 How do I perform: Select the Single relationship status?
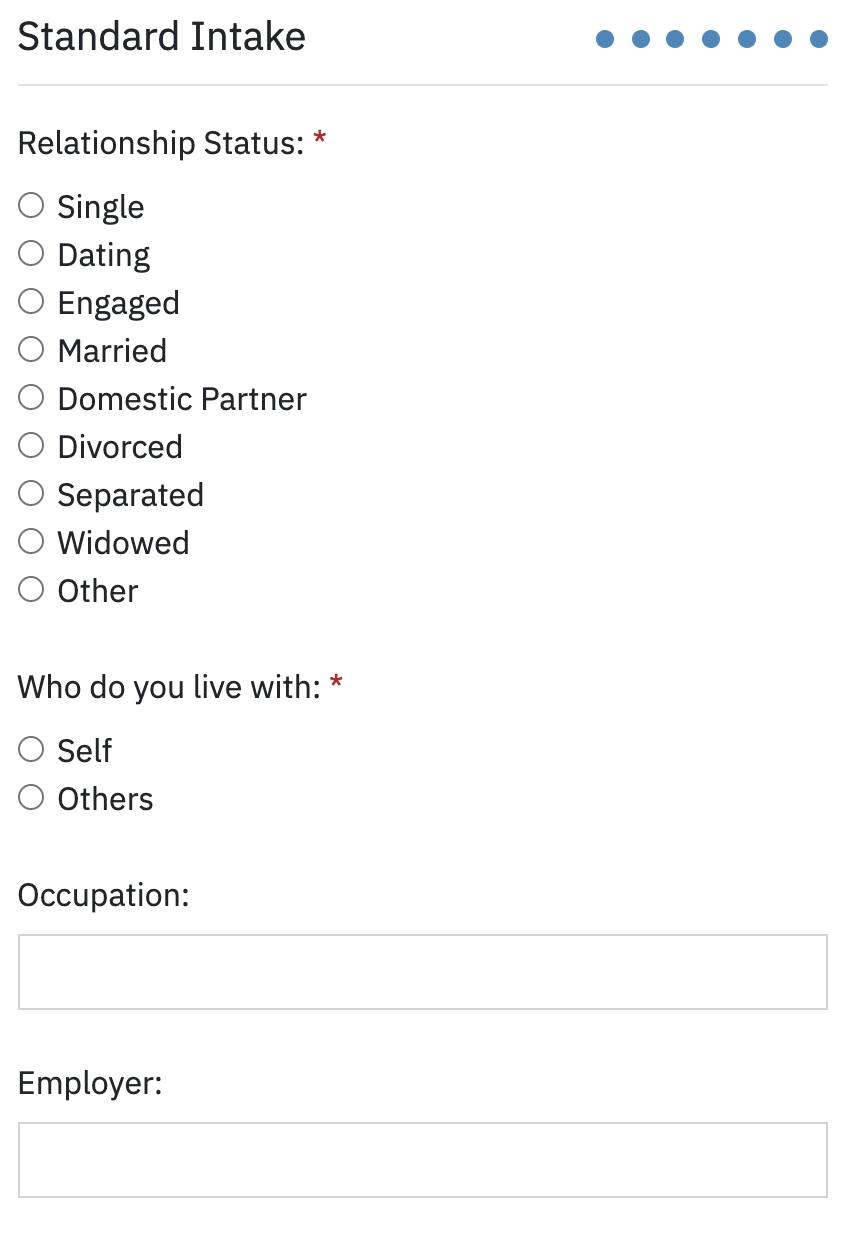(32, 206)
